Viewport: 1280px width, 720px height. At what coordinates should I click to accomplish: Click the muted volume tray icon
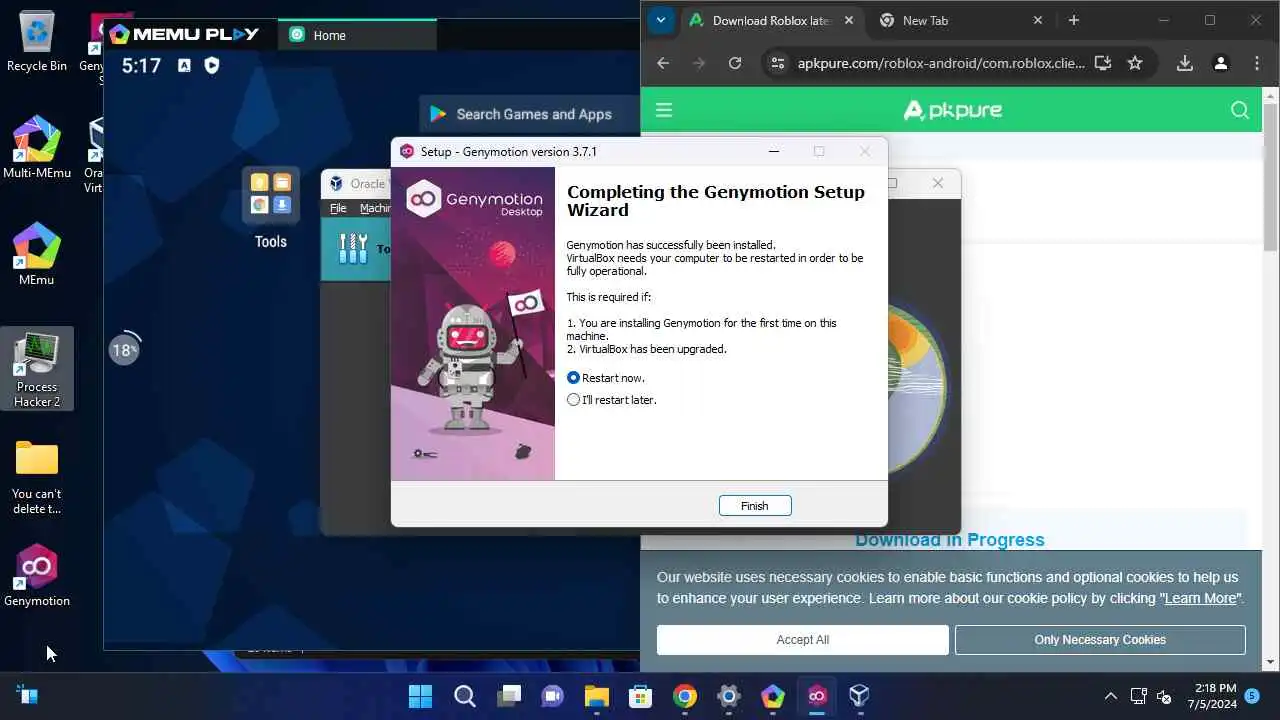point(1164,696)
